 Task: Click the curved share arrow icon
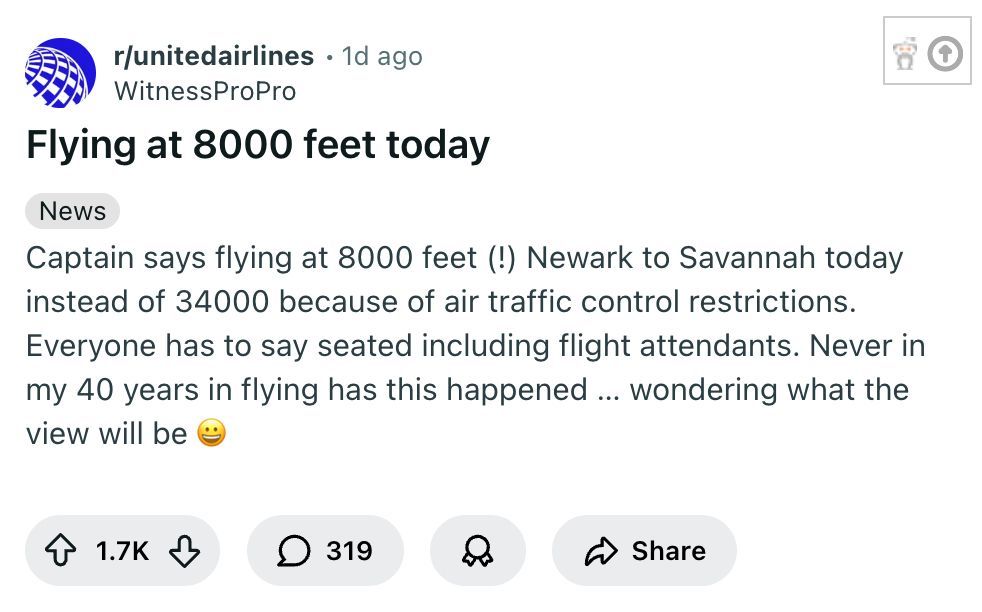tap(601, 550)
